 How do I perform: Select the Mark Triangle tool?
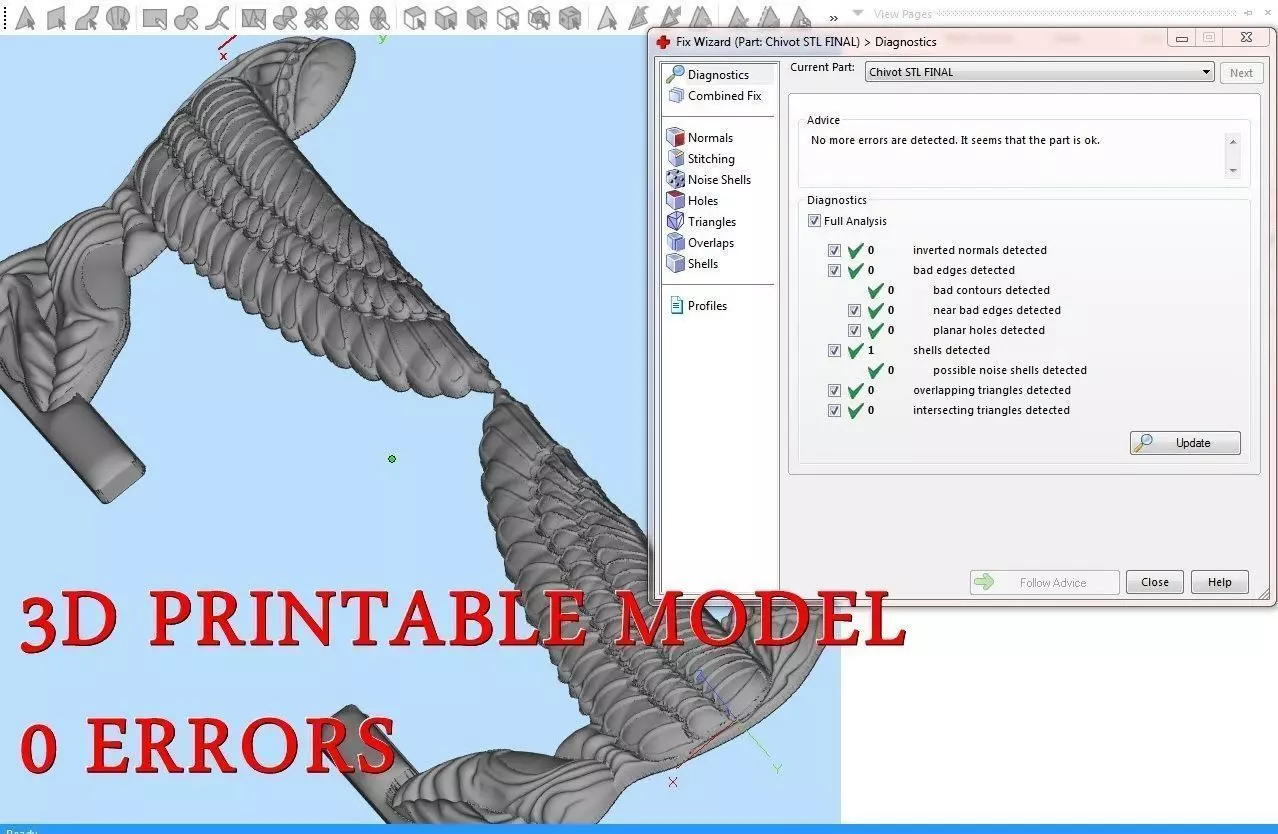[x=26, y=17]
